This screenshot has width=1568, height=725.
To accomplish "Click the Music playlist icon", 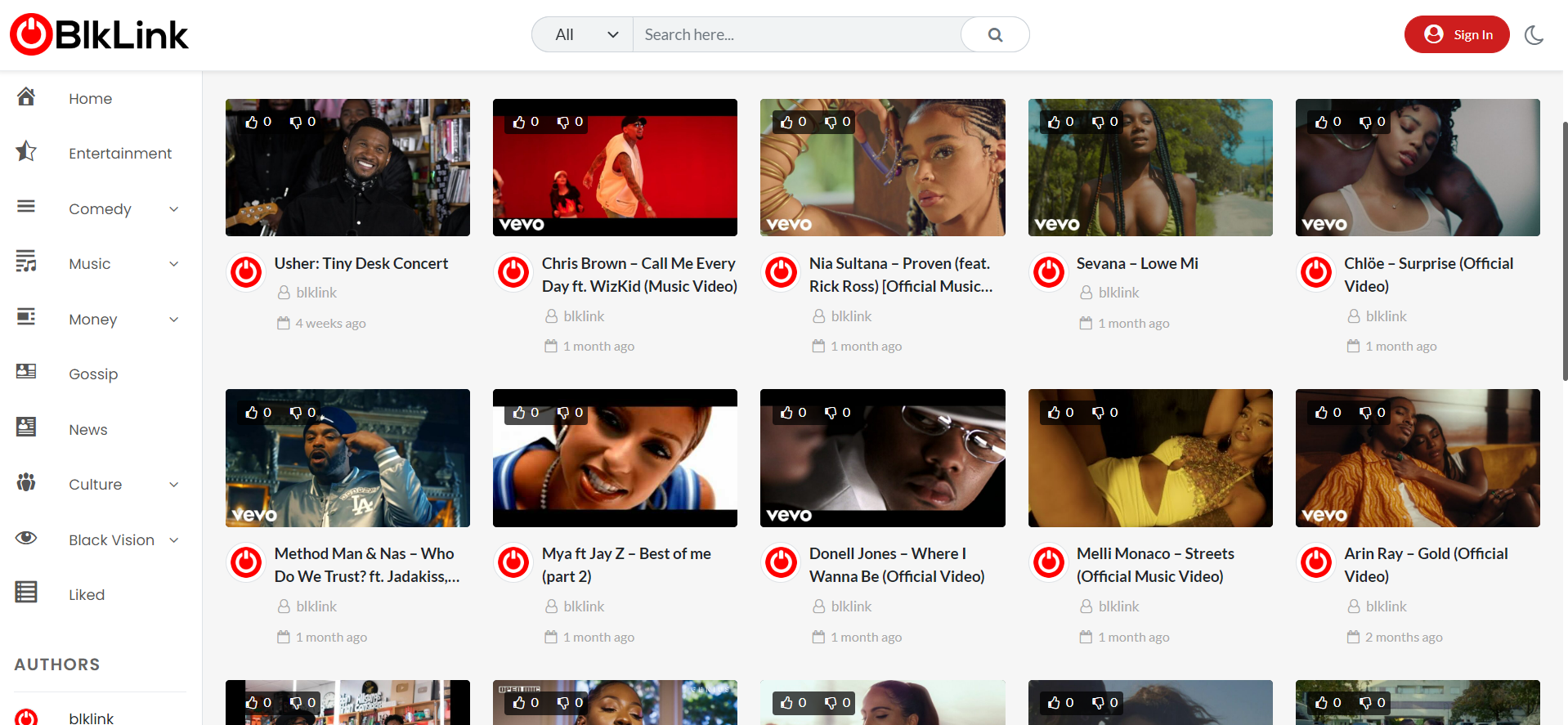I will pos(26,262).
